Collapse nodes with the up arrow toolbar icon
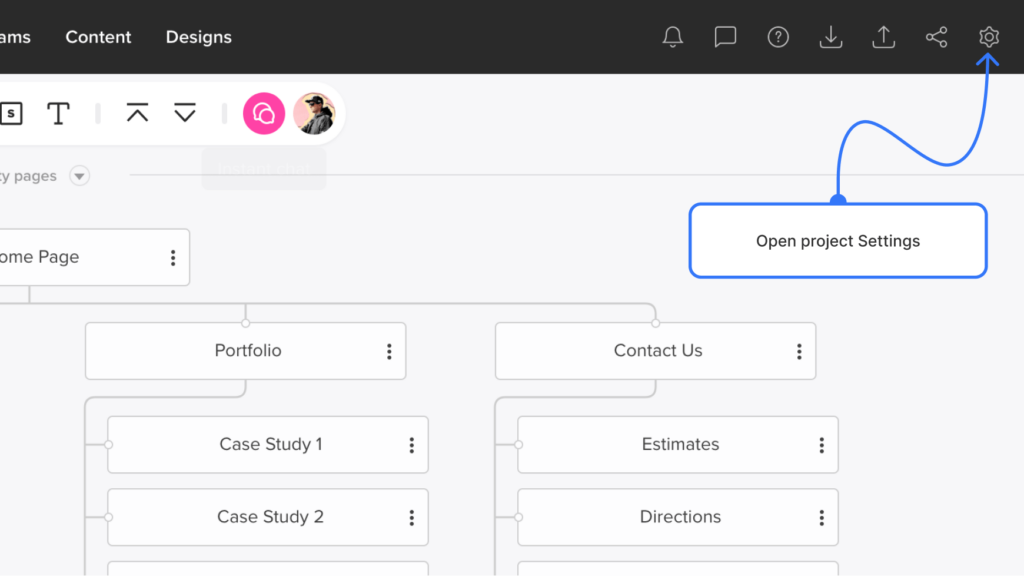1024x576 pixels. 138,113
